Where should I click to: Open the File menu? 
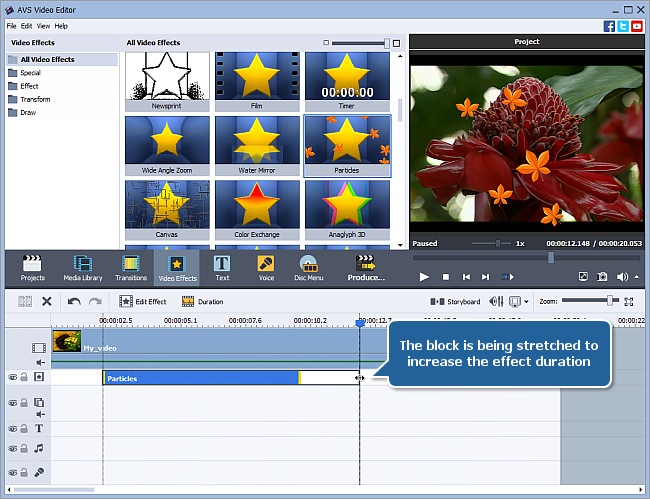(11, 26)
